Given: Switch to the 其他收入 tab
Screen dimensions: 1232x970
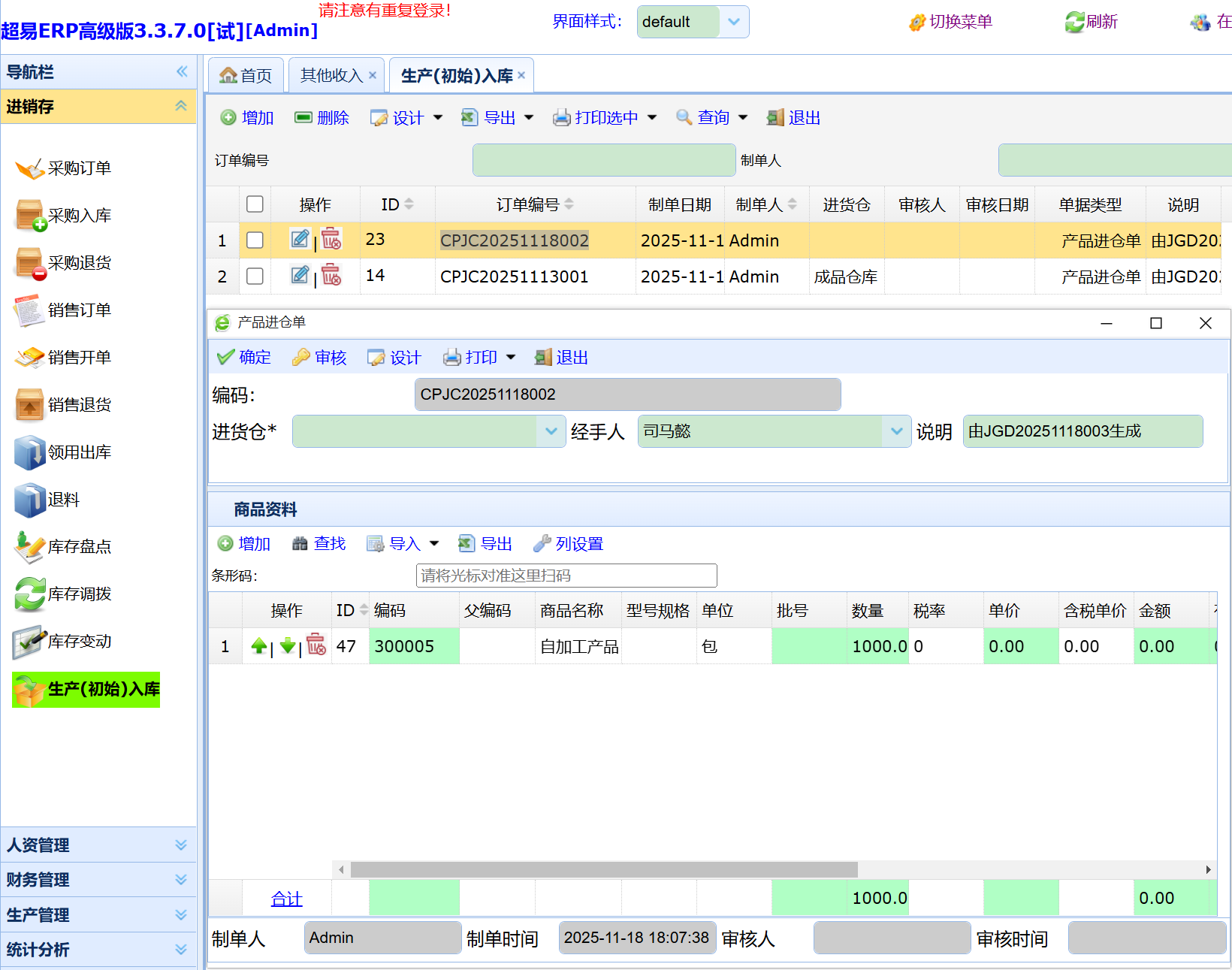Looking at the screenshot, I should [331, 76].
